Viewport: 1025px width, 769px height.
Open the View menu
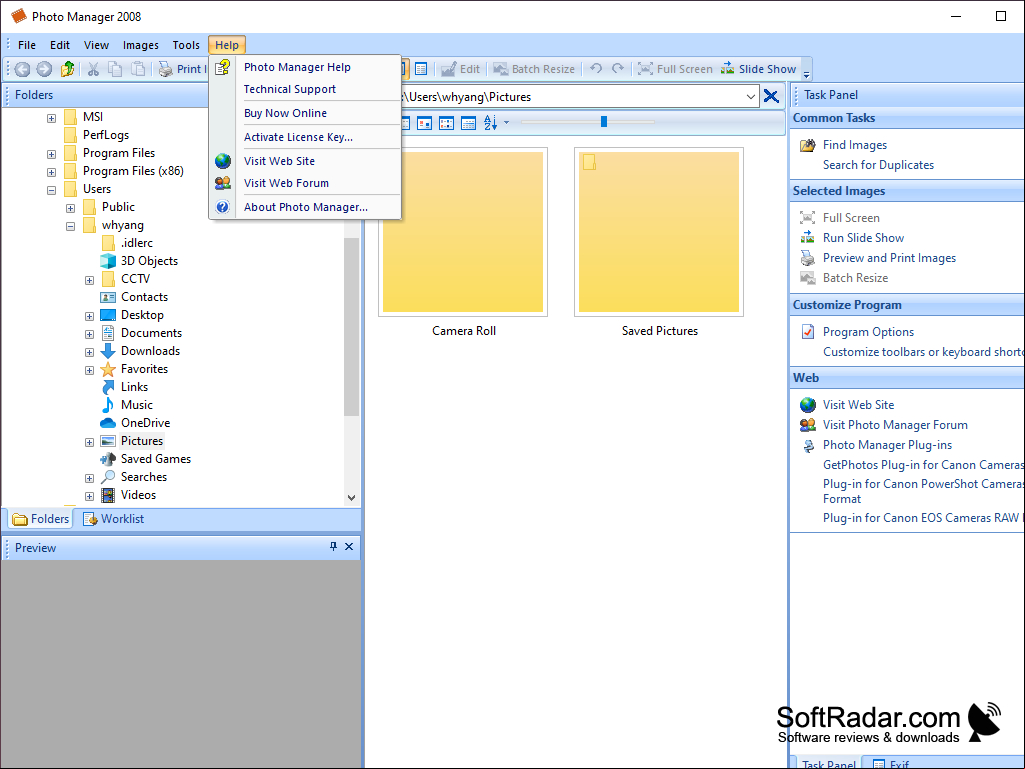96,45
